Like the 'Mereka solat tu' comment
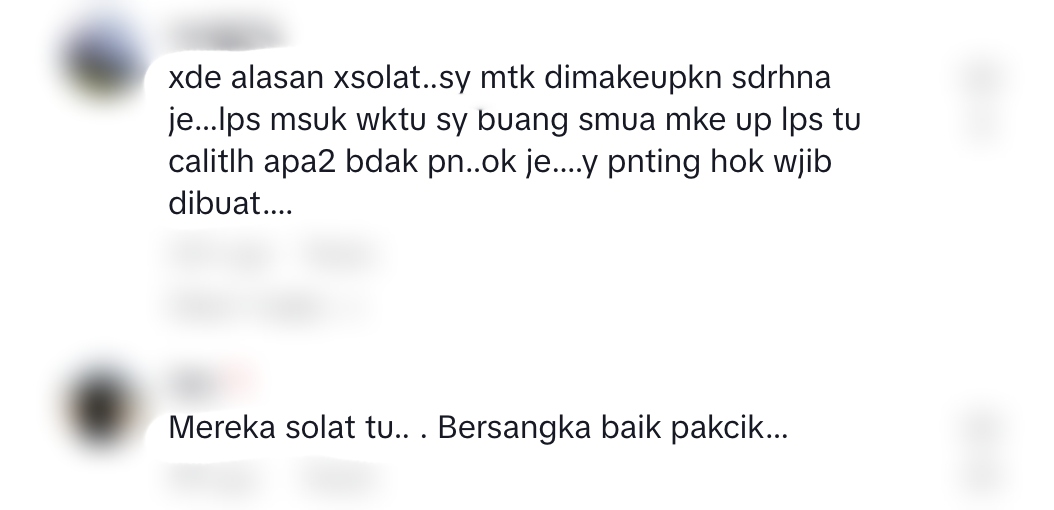Viewport: 1054px width, 510px height. 983,426
